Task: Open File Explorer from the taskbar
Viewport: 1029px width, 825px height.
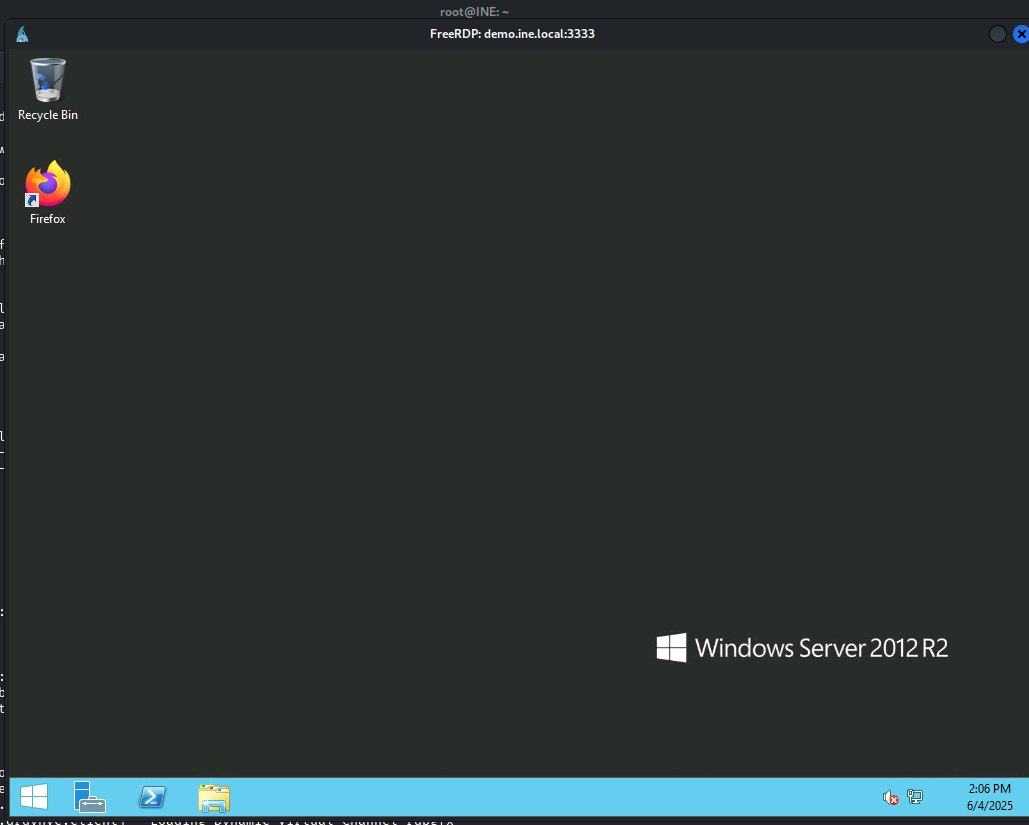Action: (x=214, y=797)
